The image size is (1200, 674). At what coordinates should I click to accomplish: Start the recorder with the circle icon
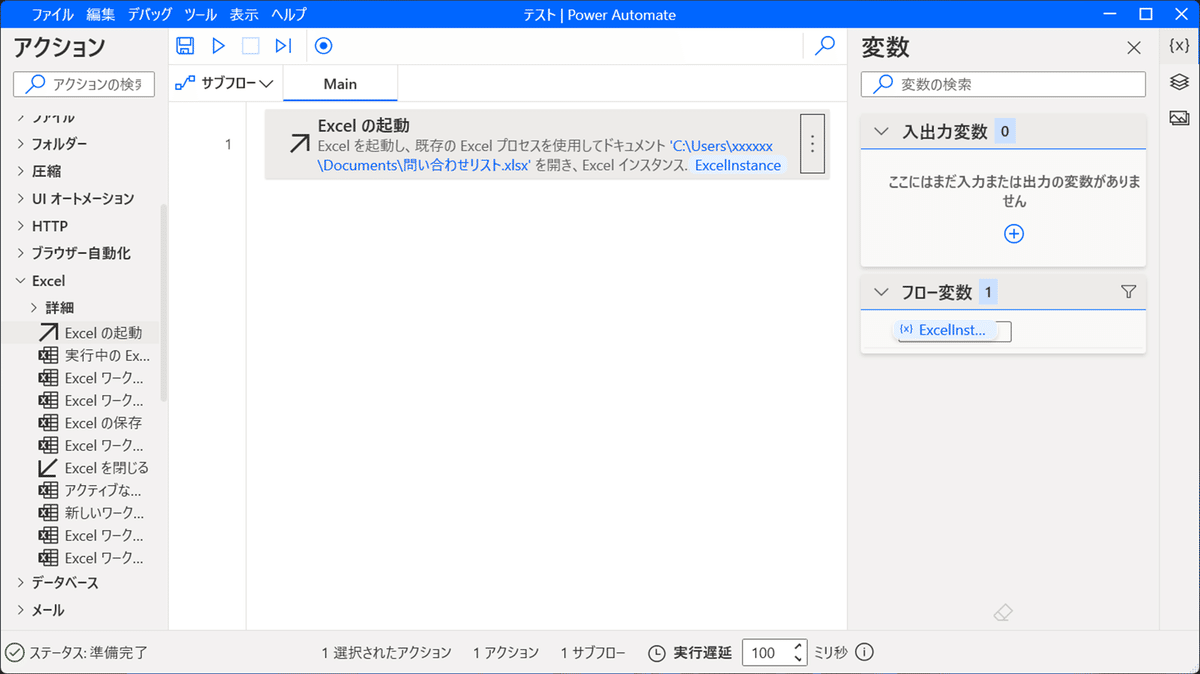pos(323,45)
